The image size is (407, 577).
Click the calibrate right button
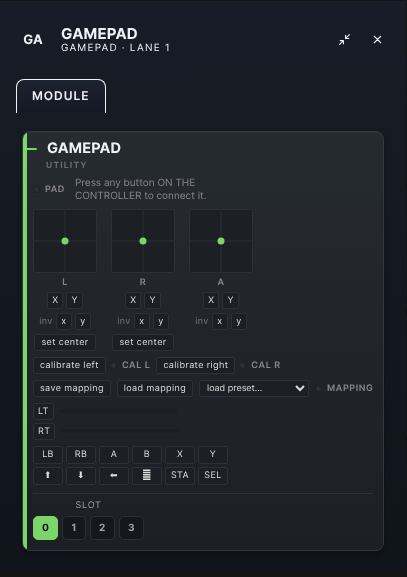195,365
